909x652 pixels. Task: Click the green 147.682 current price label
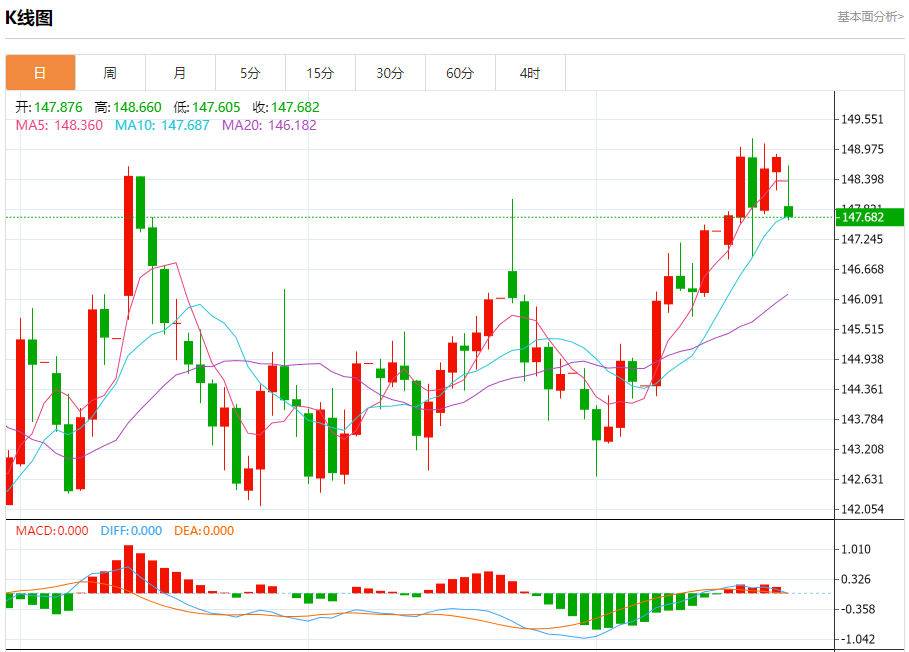click(x=870, y=217)
